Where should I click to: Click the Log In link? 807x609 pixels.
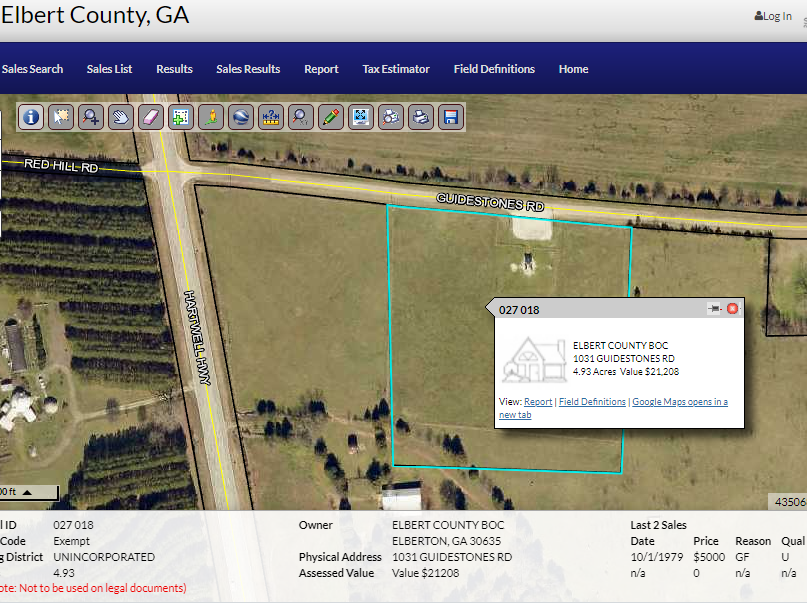pyautogui.click(x=773, y=16)
